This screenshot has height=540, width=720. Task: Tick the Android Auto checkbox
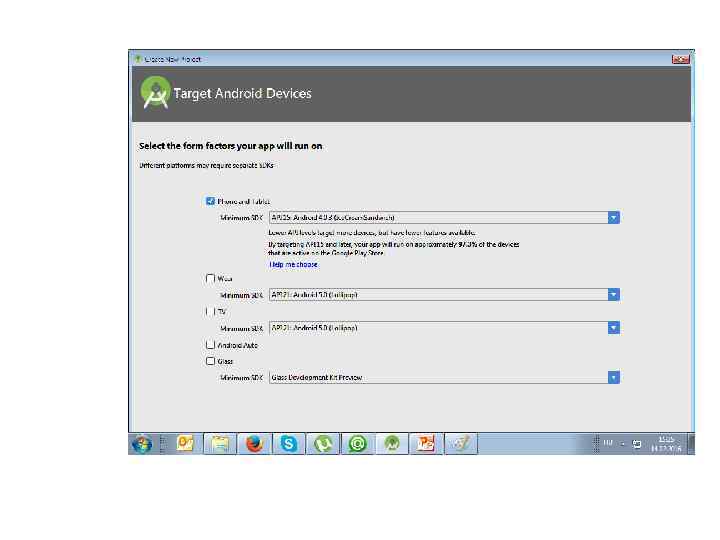coord(210,345)
